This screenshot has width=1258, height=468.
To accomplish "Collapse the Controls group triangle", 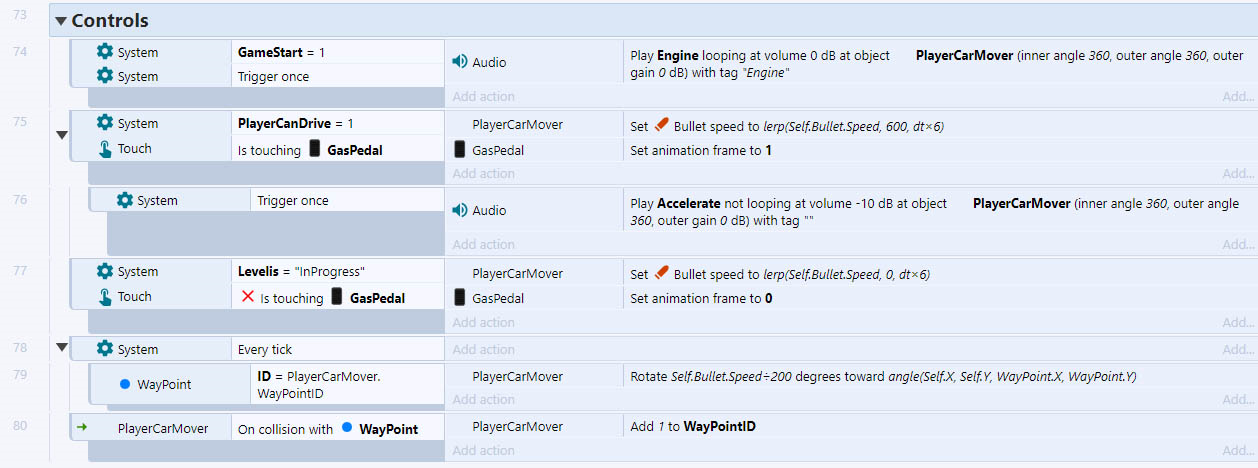I will 61,21.
